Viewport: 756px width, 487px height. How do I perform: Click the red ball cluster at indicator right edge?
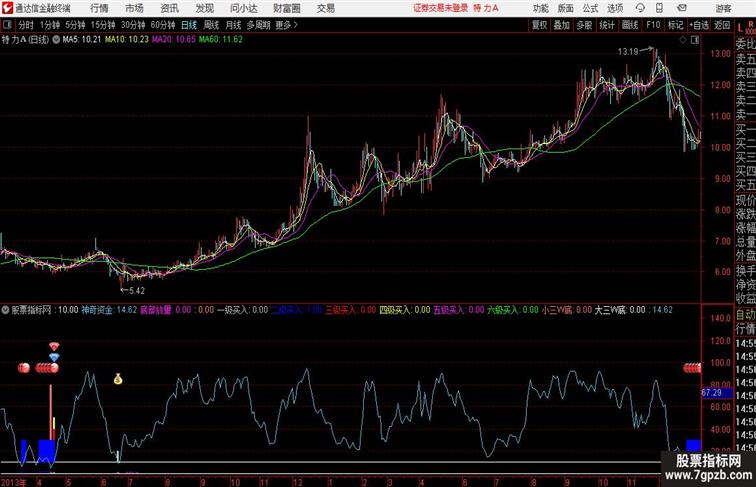point(692,368)
